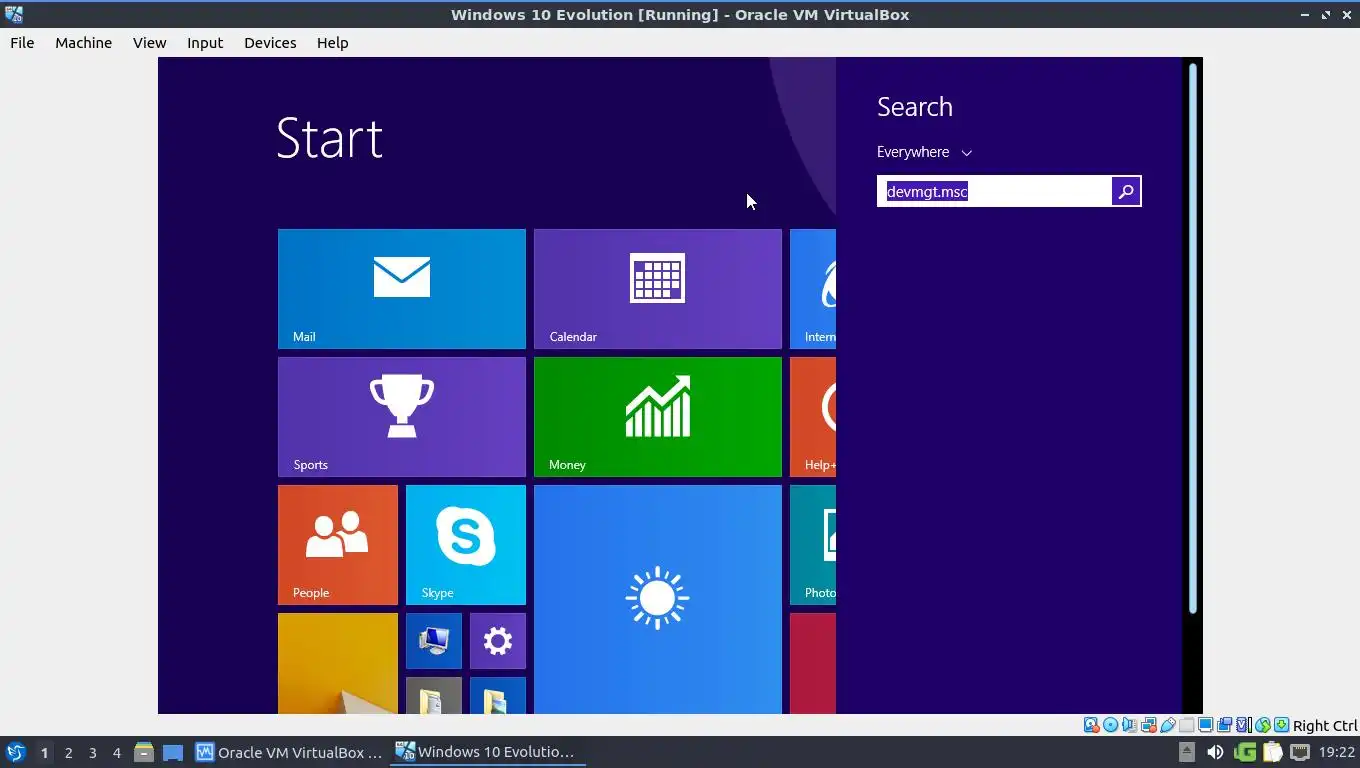Open the PC Settings gear tile

point(497,641)
